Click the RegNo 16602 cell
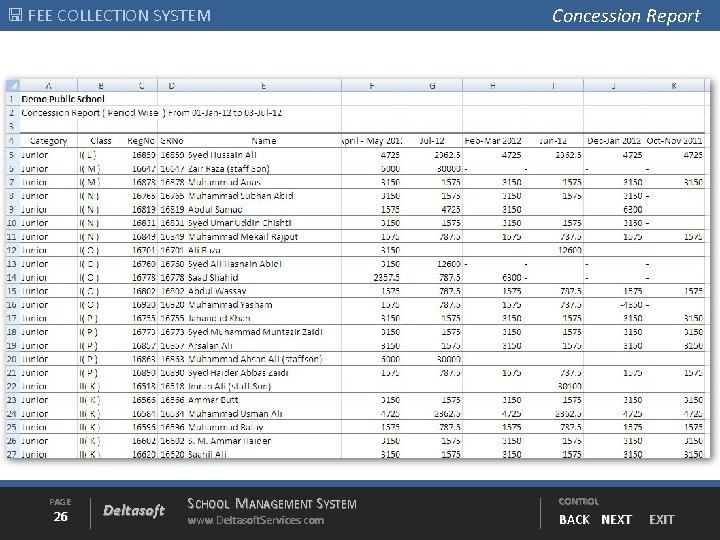Image resolution: width=720 pixels, height=540 pixels. (x=144, y=441)
